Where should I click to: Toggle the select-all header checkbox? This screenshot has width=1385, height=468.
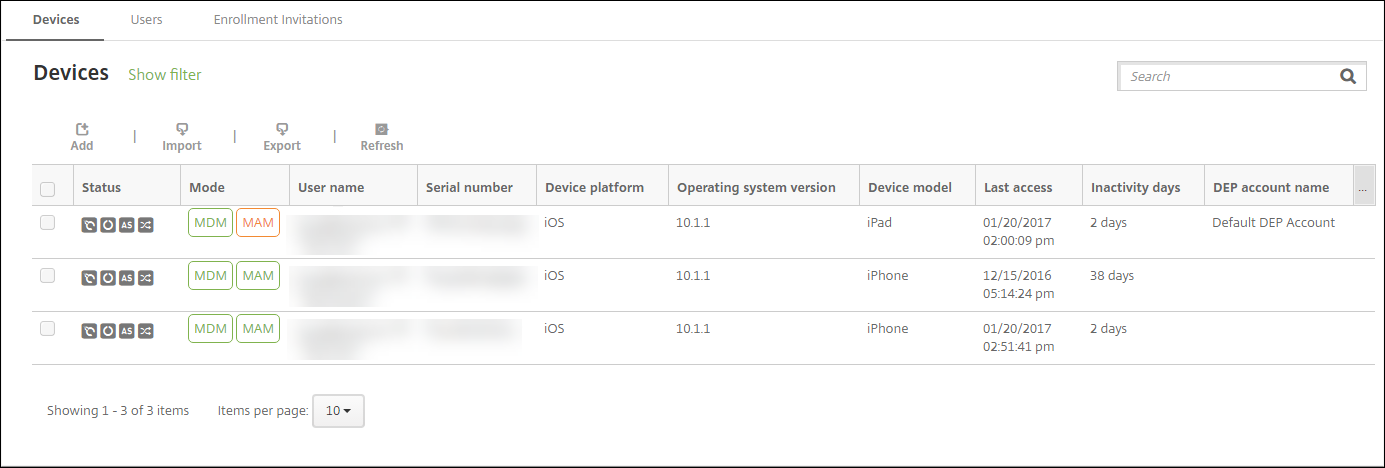(x=48, y=188)
